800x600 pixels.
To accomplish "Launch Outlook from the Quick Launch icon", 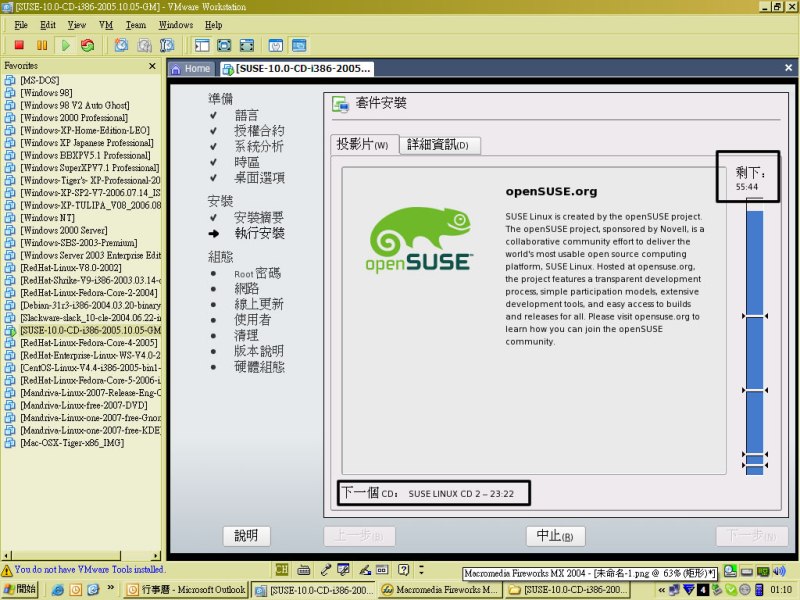I will pyautogui.click(x=76, y=590).
